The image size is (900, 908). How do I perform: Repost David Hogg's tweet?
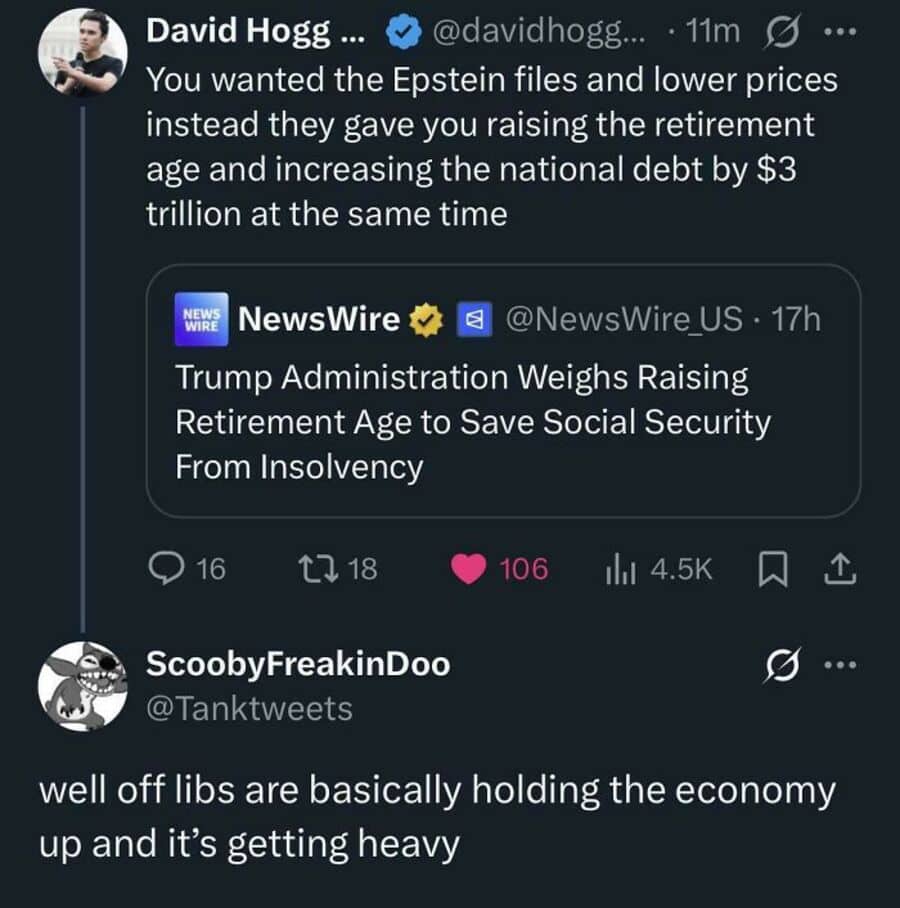click(305, 569)
